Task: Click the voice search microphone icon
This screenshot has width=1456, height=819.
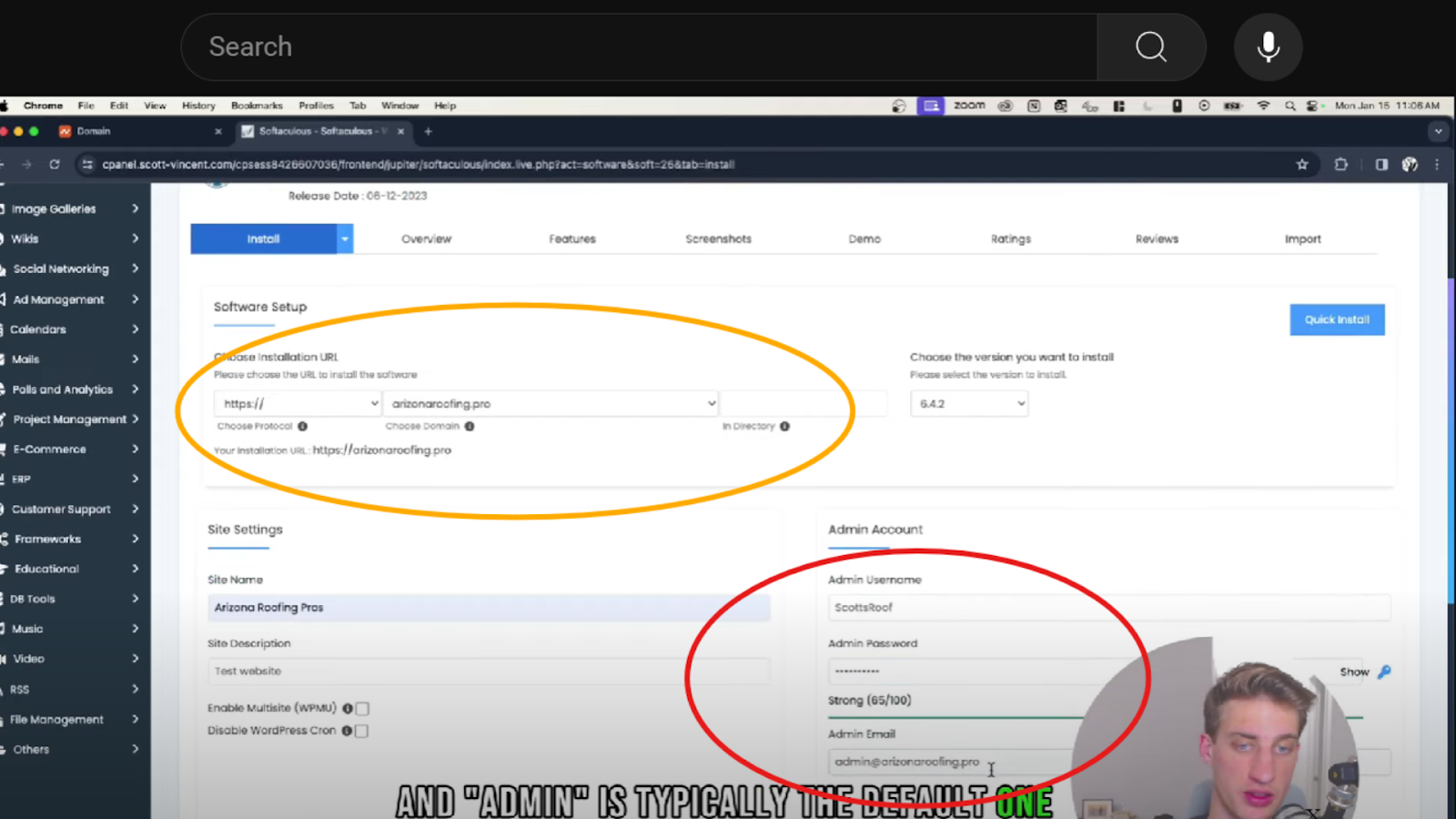Action: (x=1269, y=46)
